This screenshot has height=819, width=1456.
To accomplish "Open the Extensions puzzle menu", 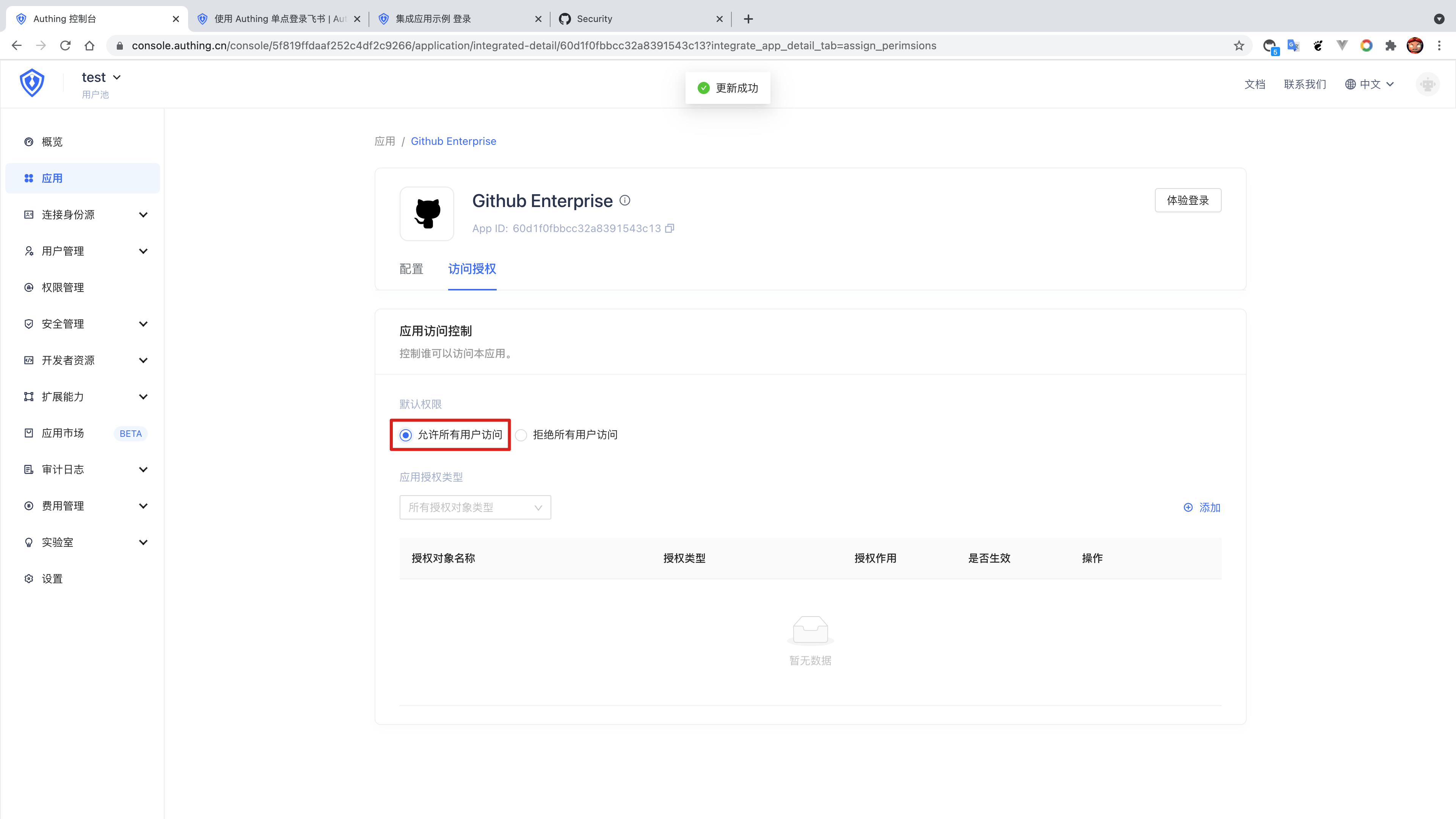I will click(x=1390, y=46).
